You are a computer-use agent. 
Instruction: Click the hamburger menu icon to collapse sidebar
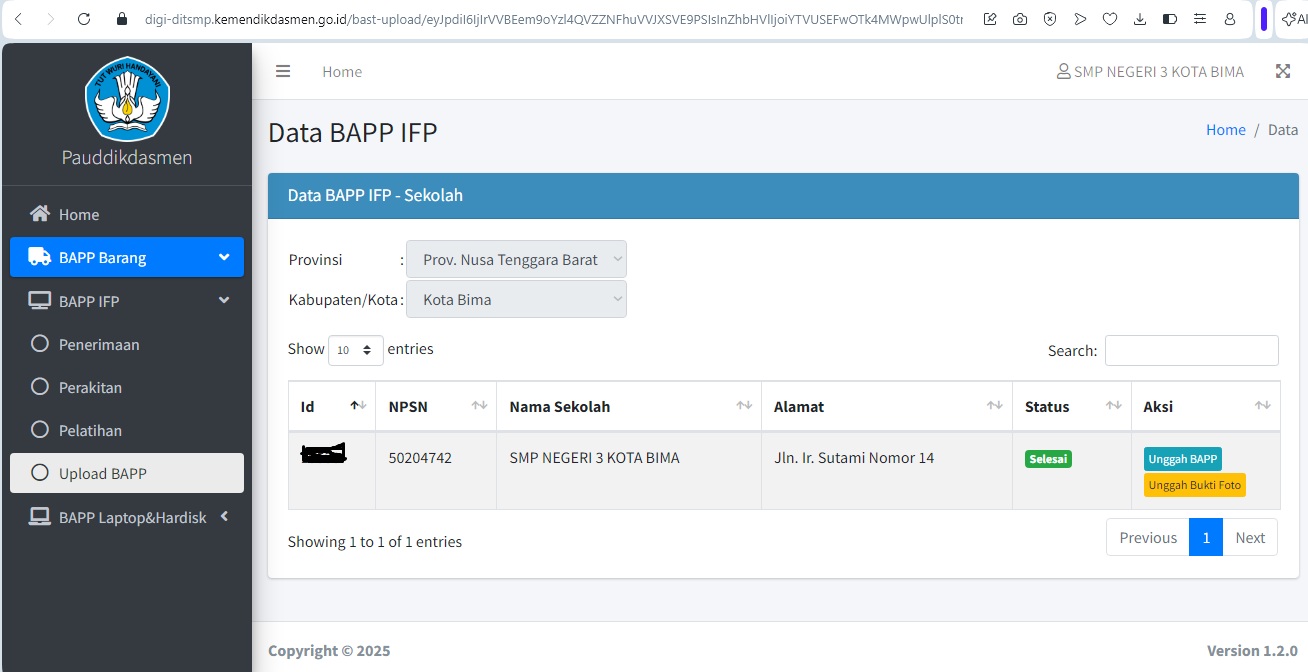click(x=283, y=72)
